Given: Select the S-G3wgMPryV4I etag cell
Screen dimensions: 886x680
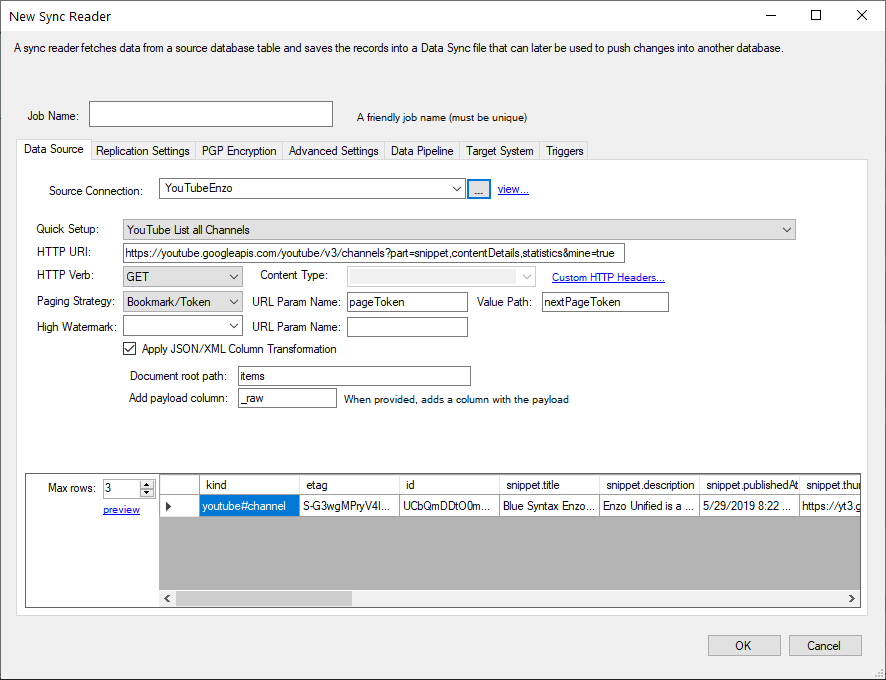Looking at the screenshot, I should click(349, 506).
